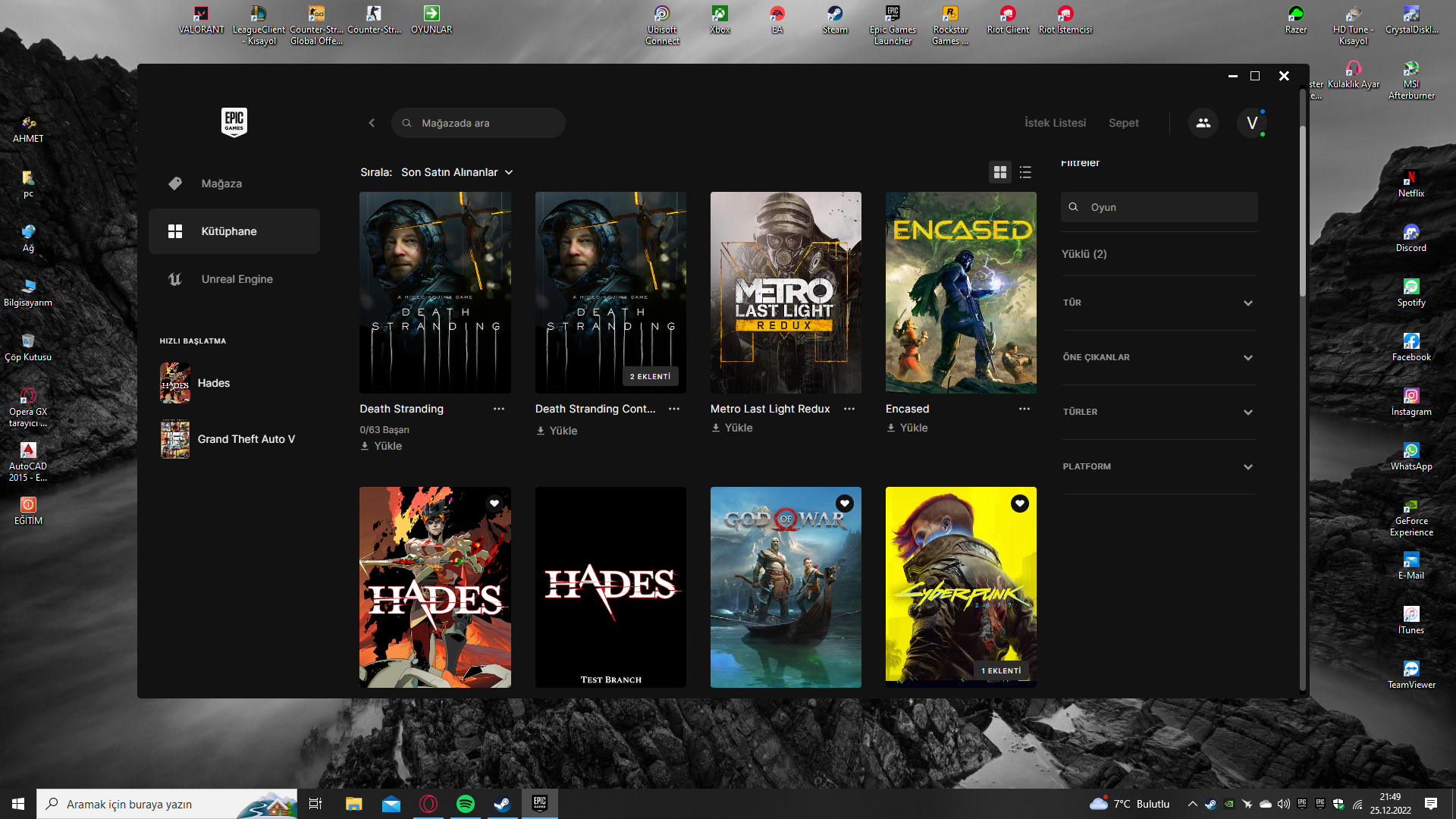Toggle favorite heart on God of War cover
Image resolution: width=1456 pixels, height=819 pixels.
(845, 504)
